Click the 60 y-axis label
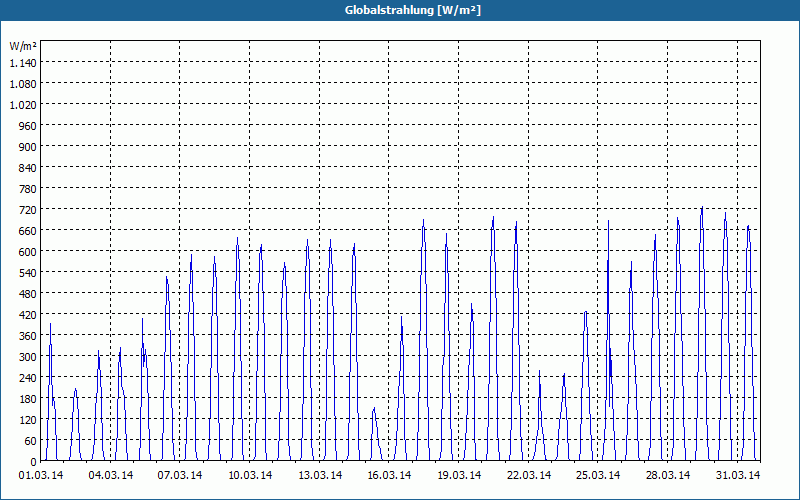 (31, 441)
